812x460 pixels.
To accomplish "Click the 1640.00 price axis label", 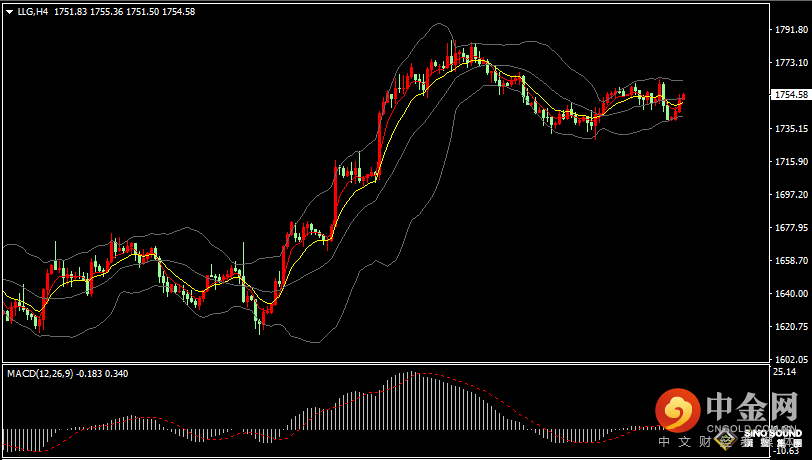I will tap(791, 294).
